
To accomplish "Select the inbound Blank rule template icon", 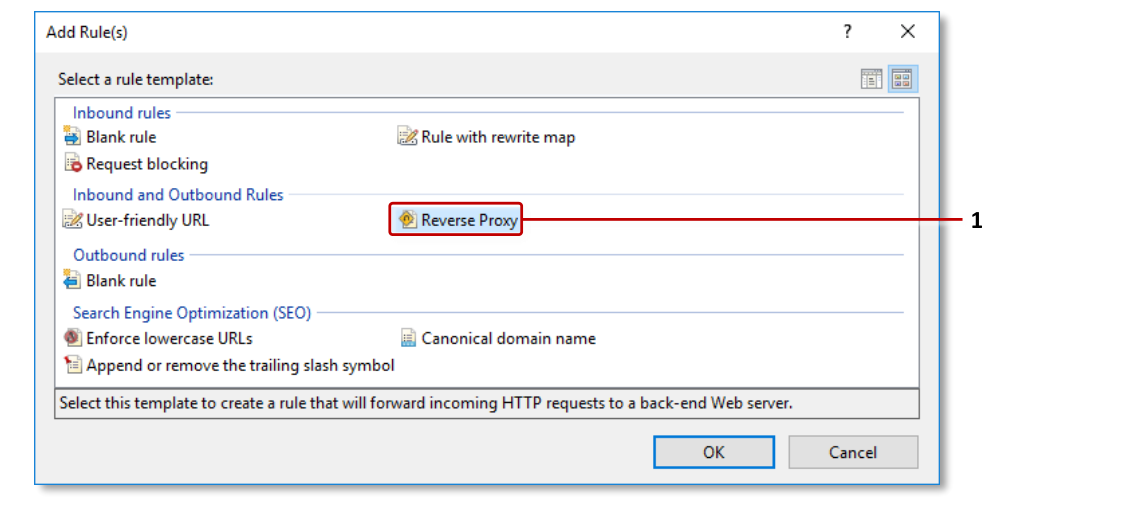I will coord(72,137).
